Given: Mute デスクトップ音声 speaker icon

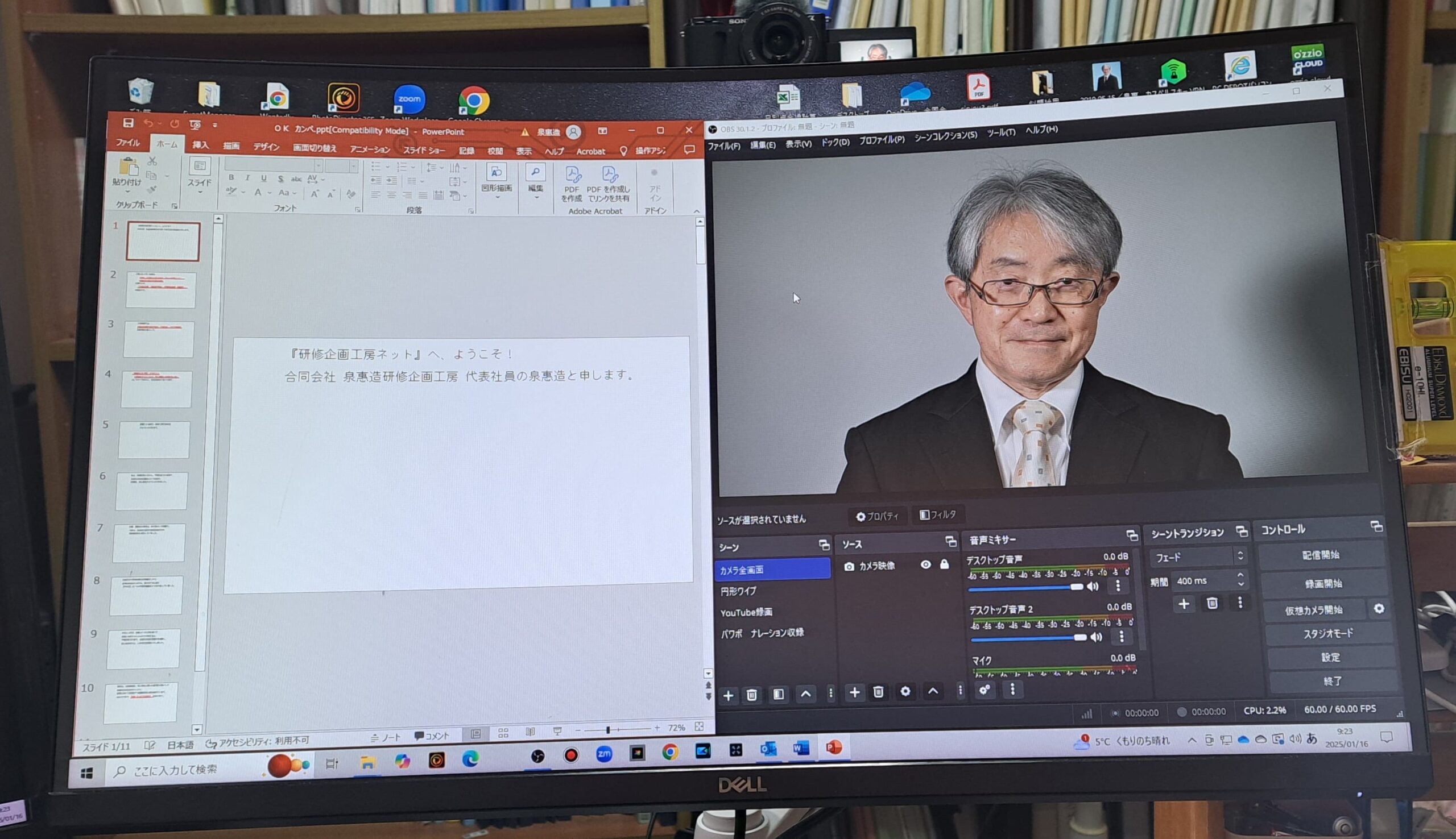Looking at the screenshot, I should pyautogui.click(x=1093, y=587).
